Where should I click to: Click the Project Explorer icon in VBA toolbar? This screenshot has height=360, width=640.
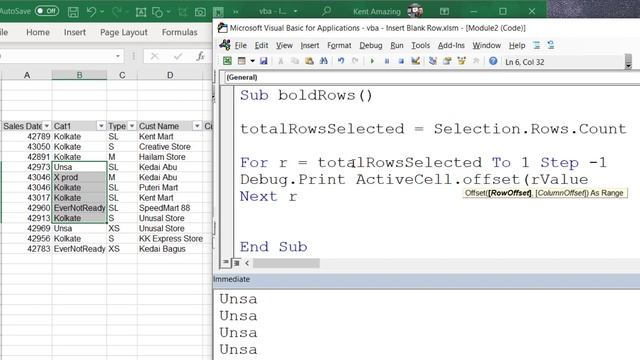coord(433,61)
